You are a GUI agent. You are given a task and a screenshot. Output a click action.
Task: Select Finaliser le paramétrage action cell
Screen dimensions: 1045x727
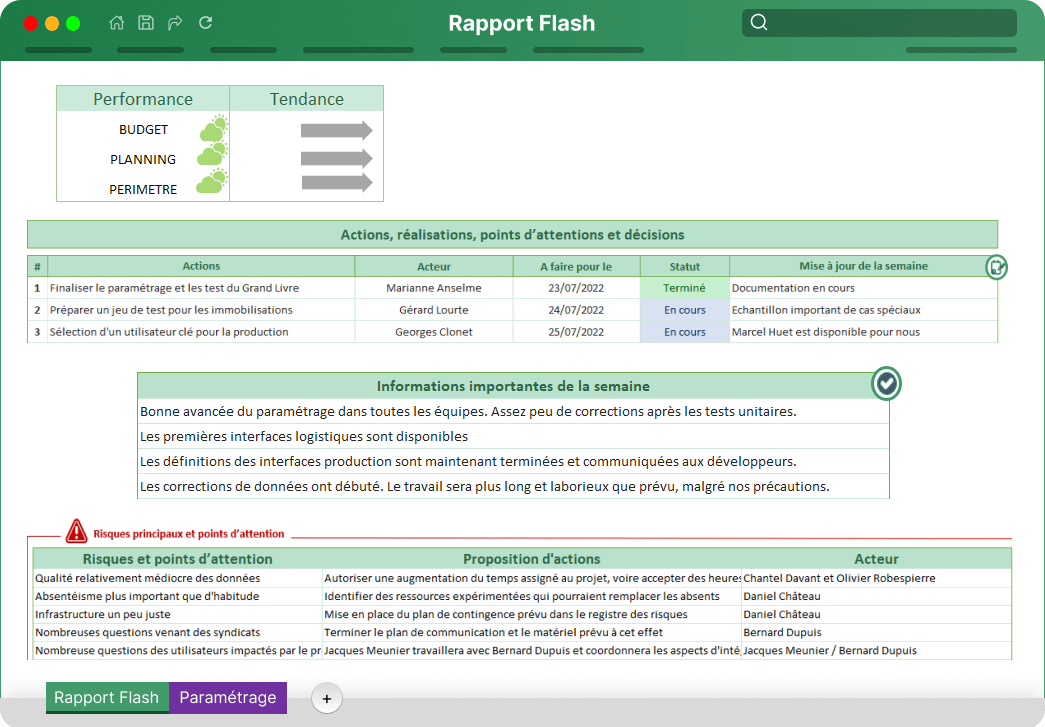pos(201,288)
